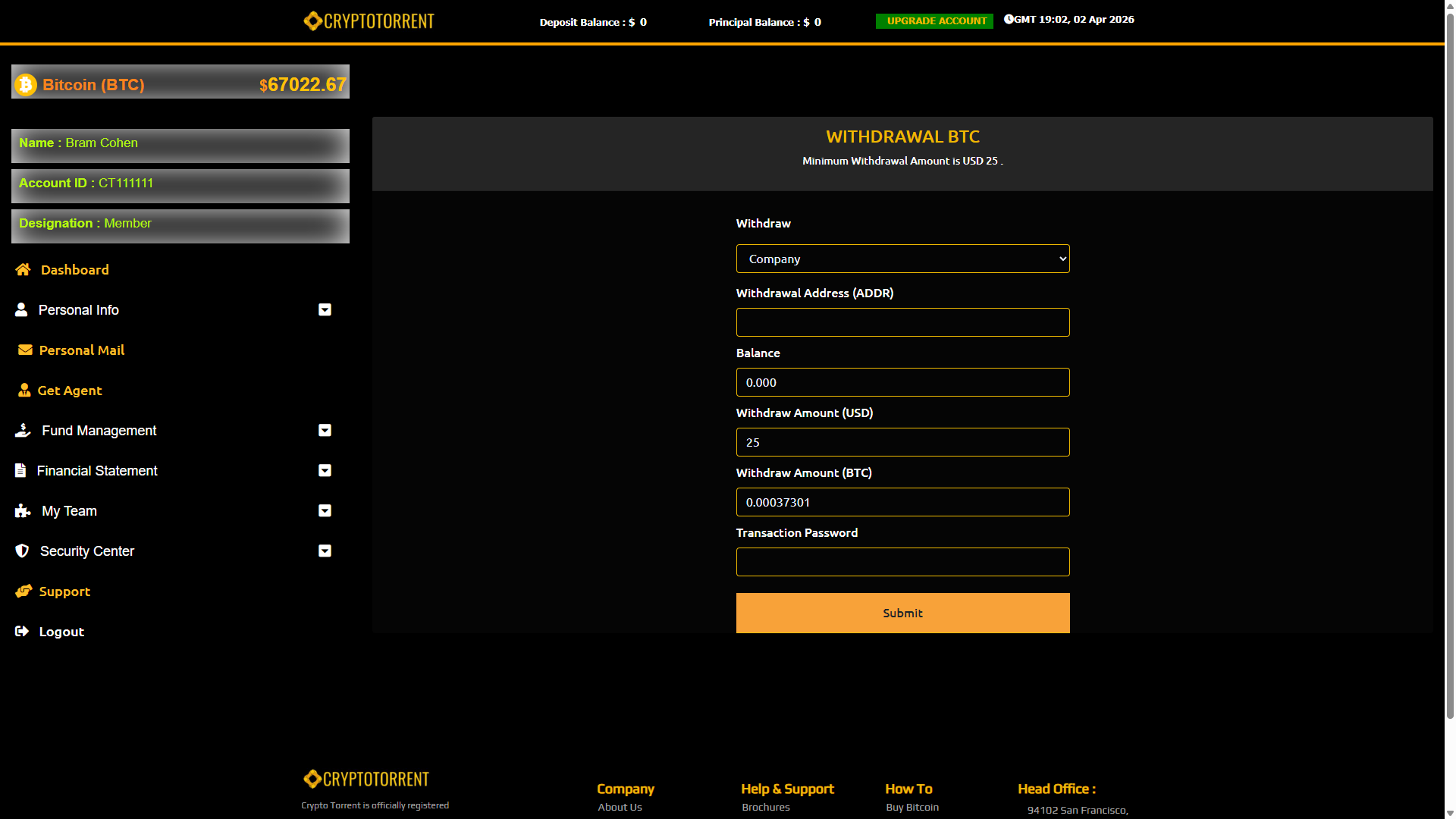Click the Withdrawal Address input field
Viewport: 1456px width, 819px height.
(902, 322)
